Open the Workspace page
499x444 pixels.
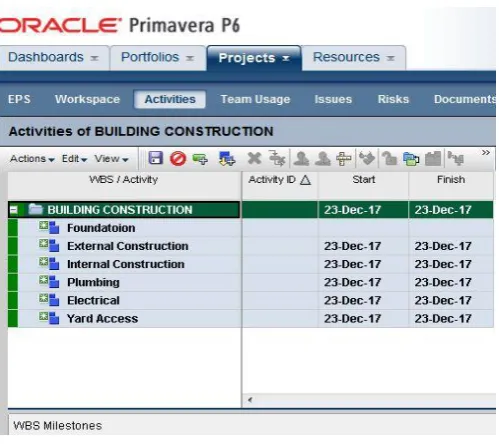(x=87, y=99)
